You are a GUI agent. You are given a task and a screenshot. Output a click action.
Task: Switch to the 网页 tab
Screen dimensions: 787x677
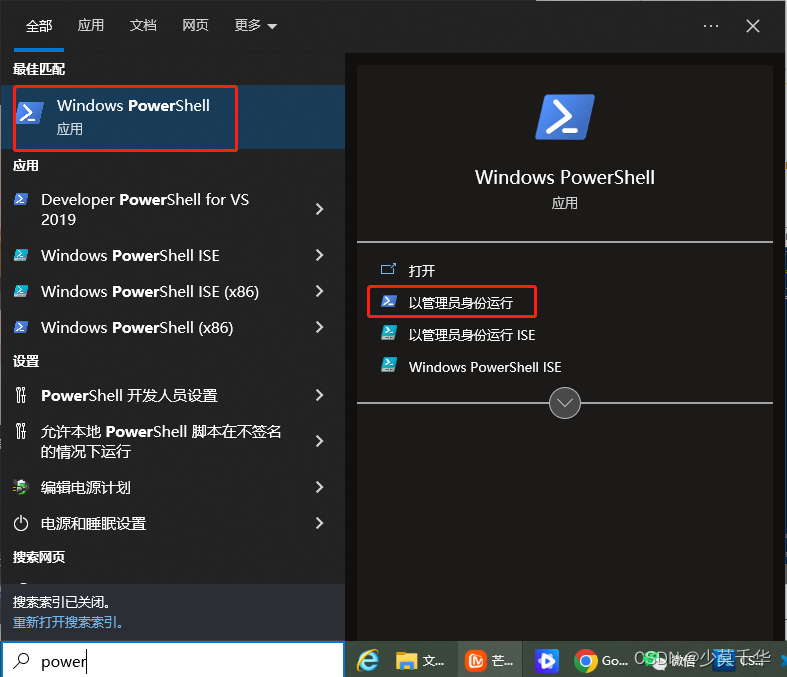195,25
